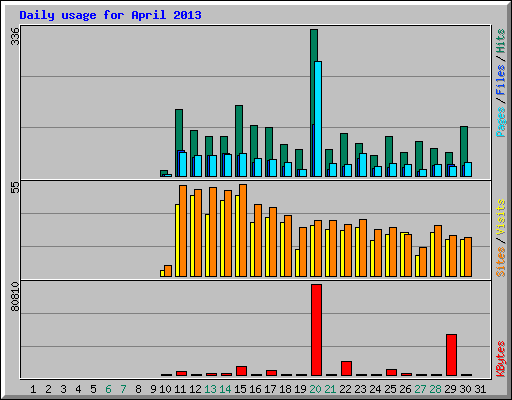512x400 pixels.
Task: Click the chart title "Daily usage for April 2013"
Action: pos(110,15)
